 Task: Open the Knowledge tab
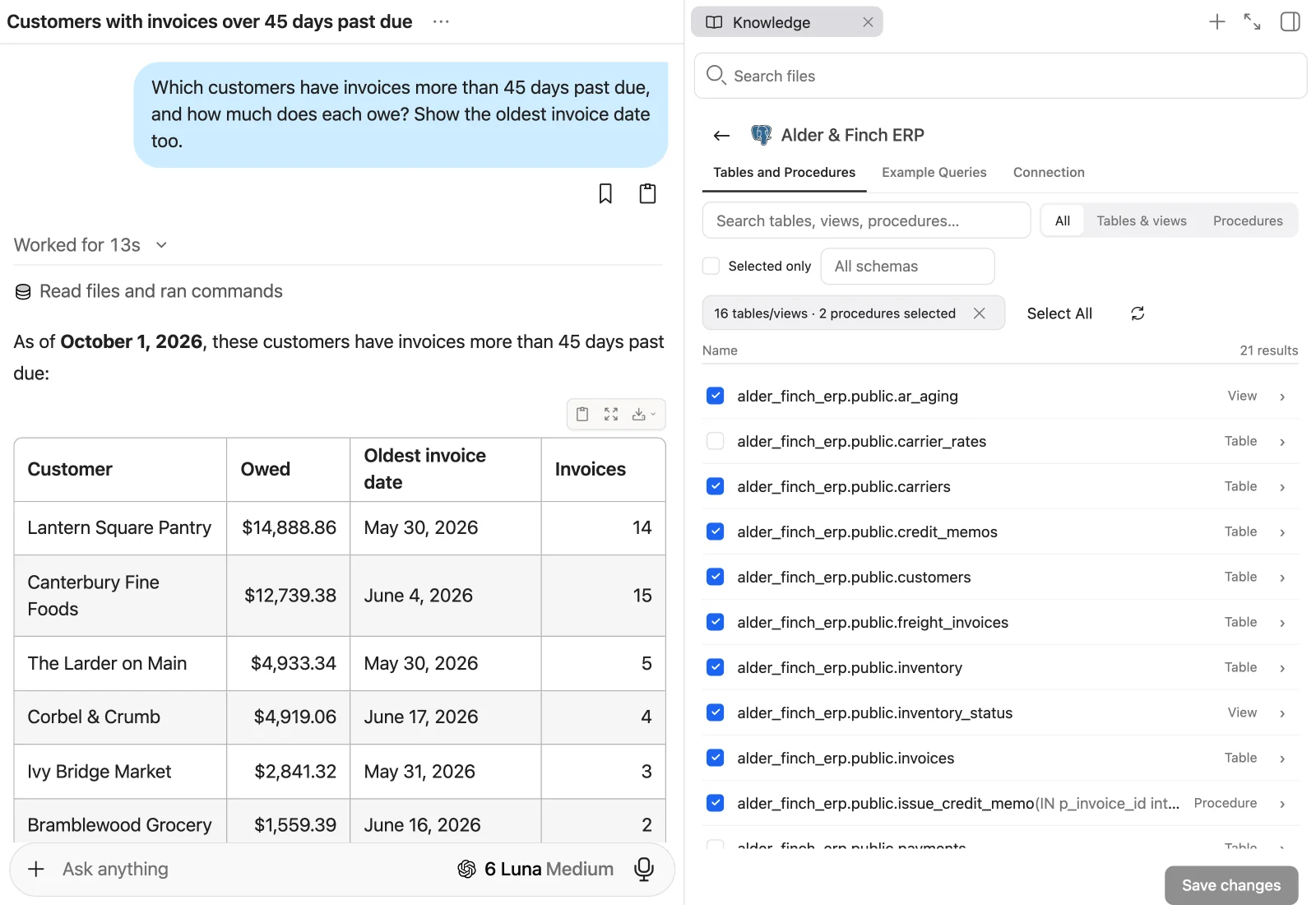click(x=773, y=22)
